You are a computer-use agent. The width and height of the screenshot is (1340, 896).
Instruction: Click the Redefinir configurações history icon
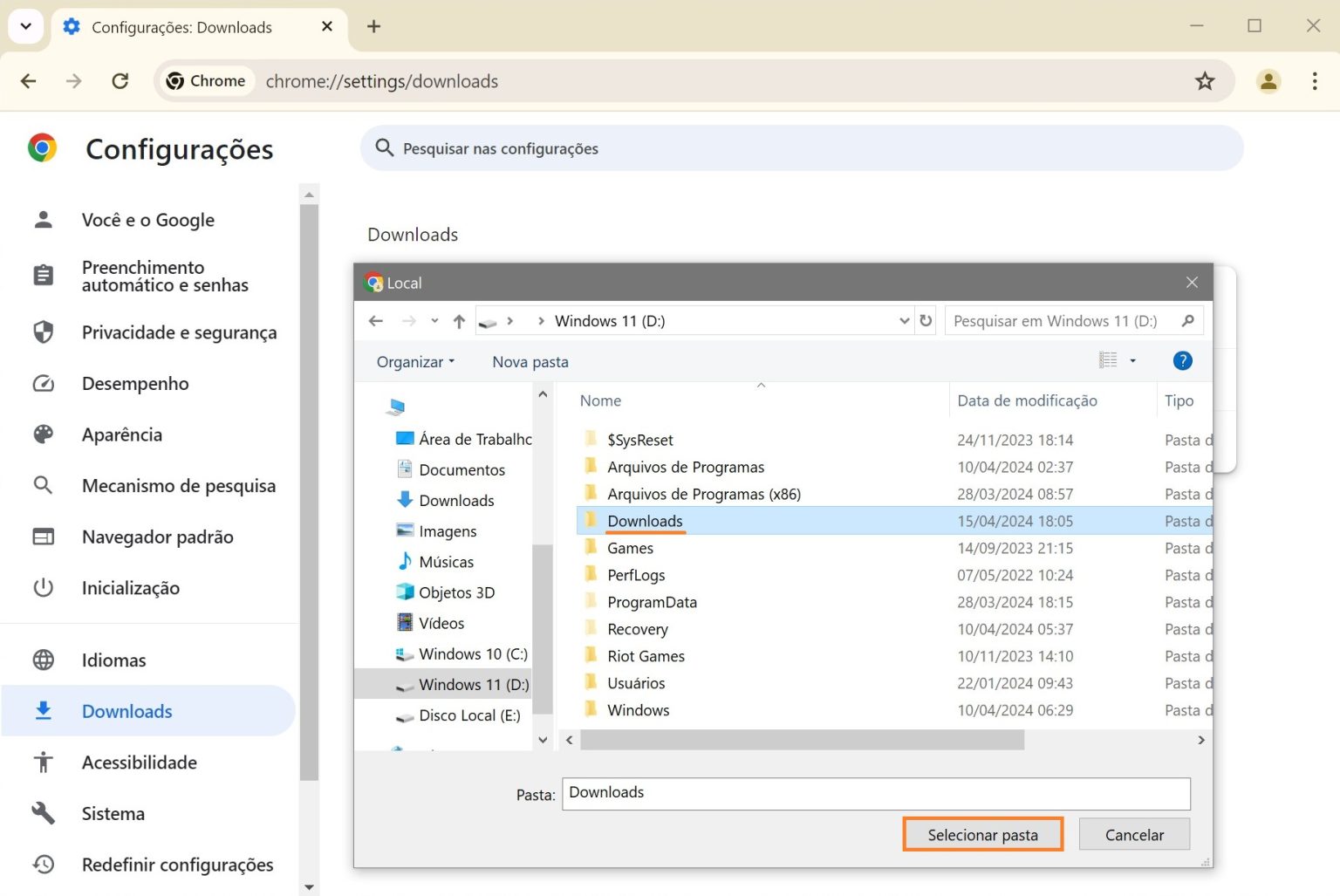[43, 864]
